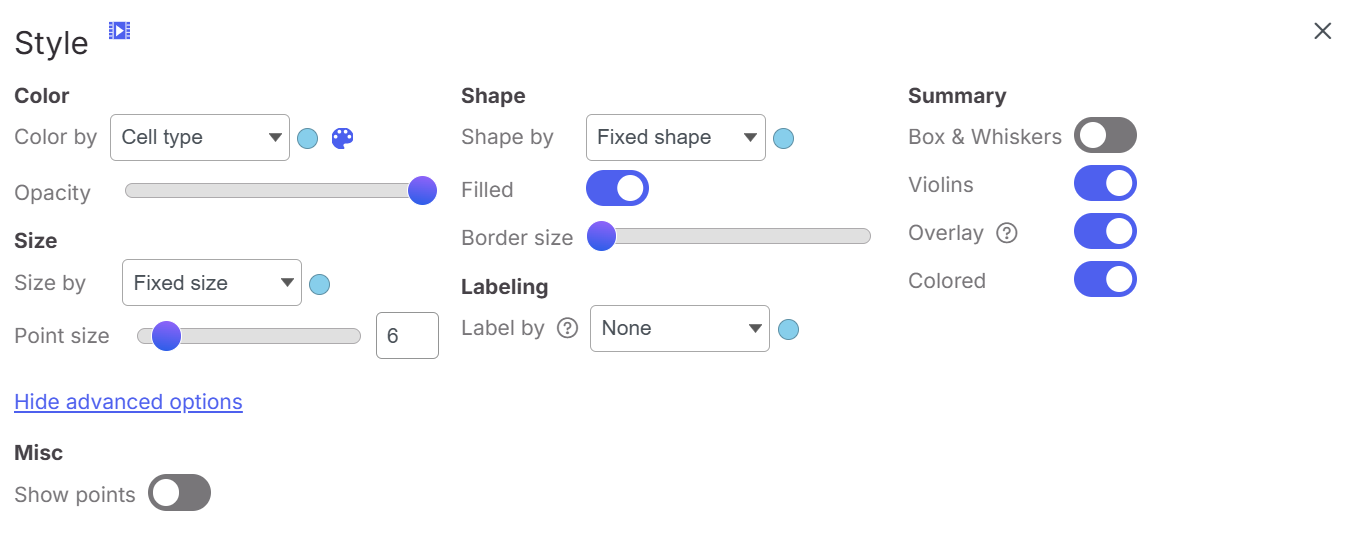Click the color palette icon
The image size is (1345, 556).
(343, 138)
